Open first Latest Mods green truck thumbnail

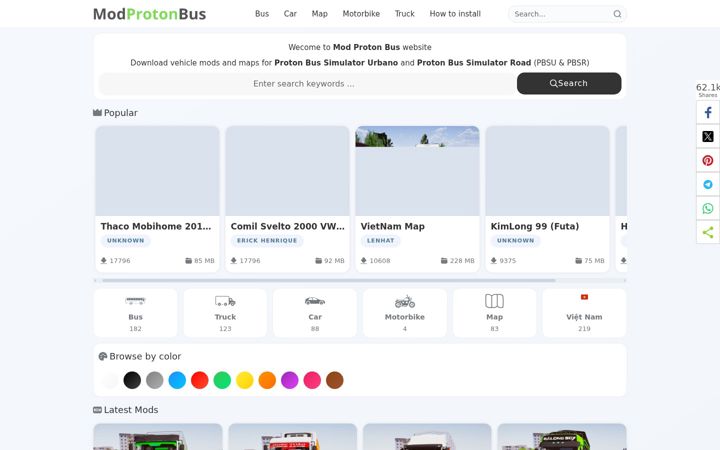click(x=158, y=437)
